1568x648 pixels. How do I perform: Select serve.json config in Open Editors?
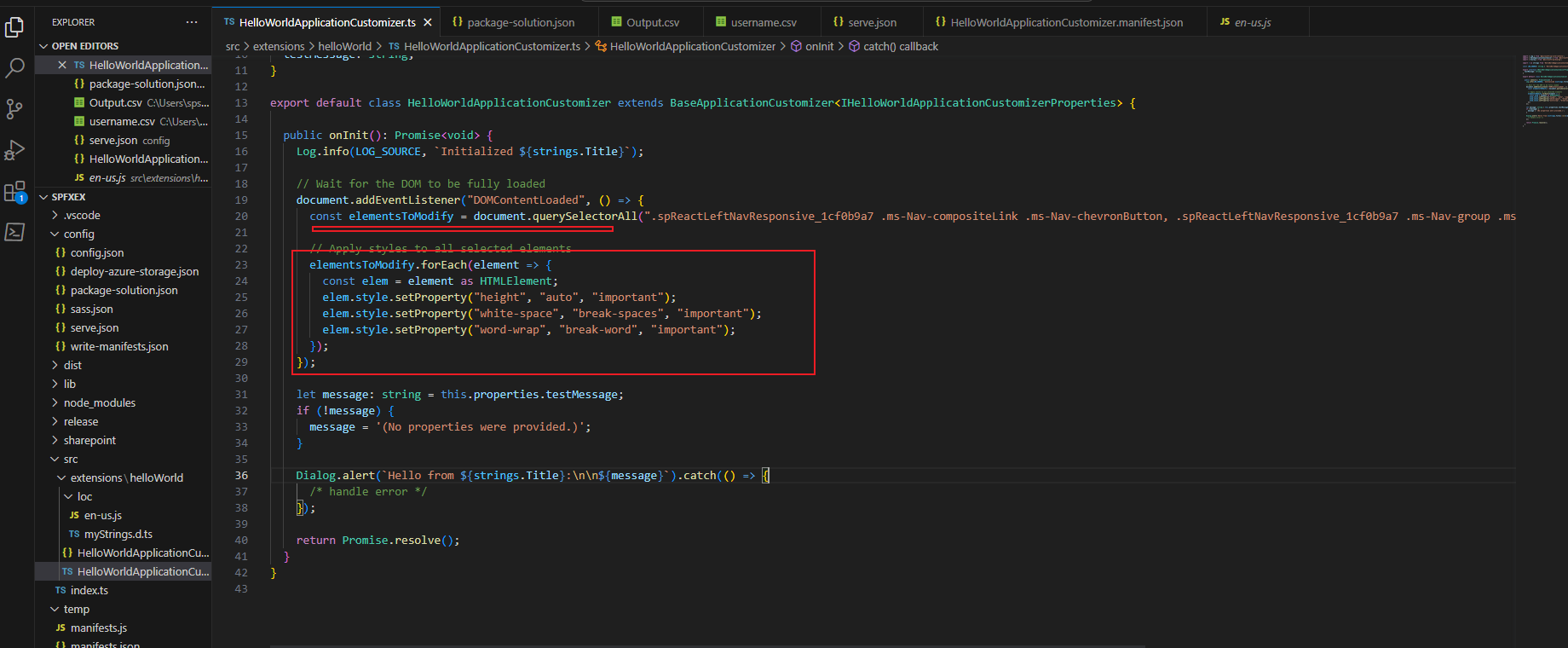pyautogui.click(x=123, y=141)
